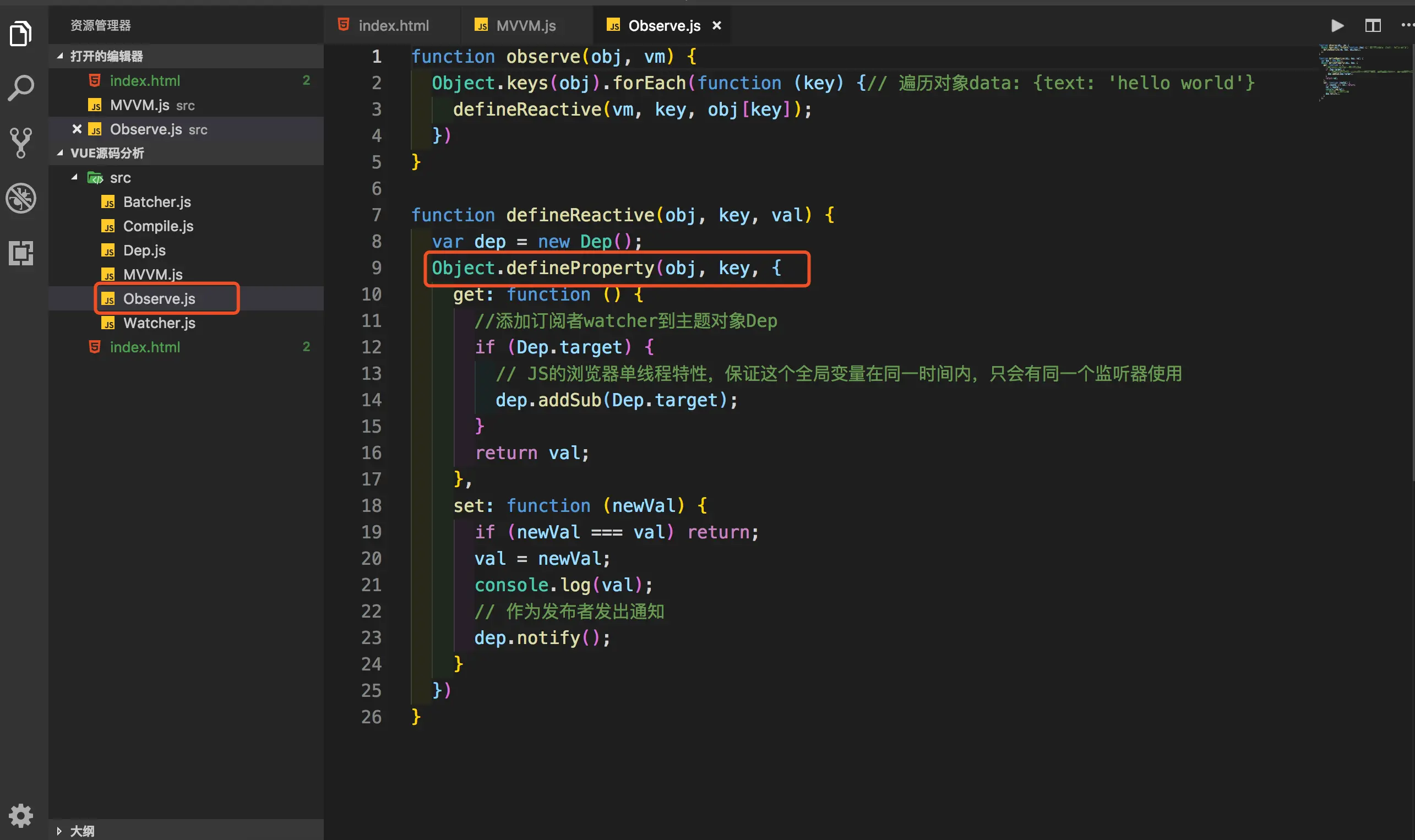Open the editor's more actions ellipsis
The width and height of the screenshot is (1415, 840).
1407,25
